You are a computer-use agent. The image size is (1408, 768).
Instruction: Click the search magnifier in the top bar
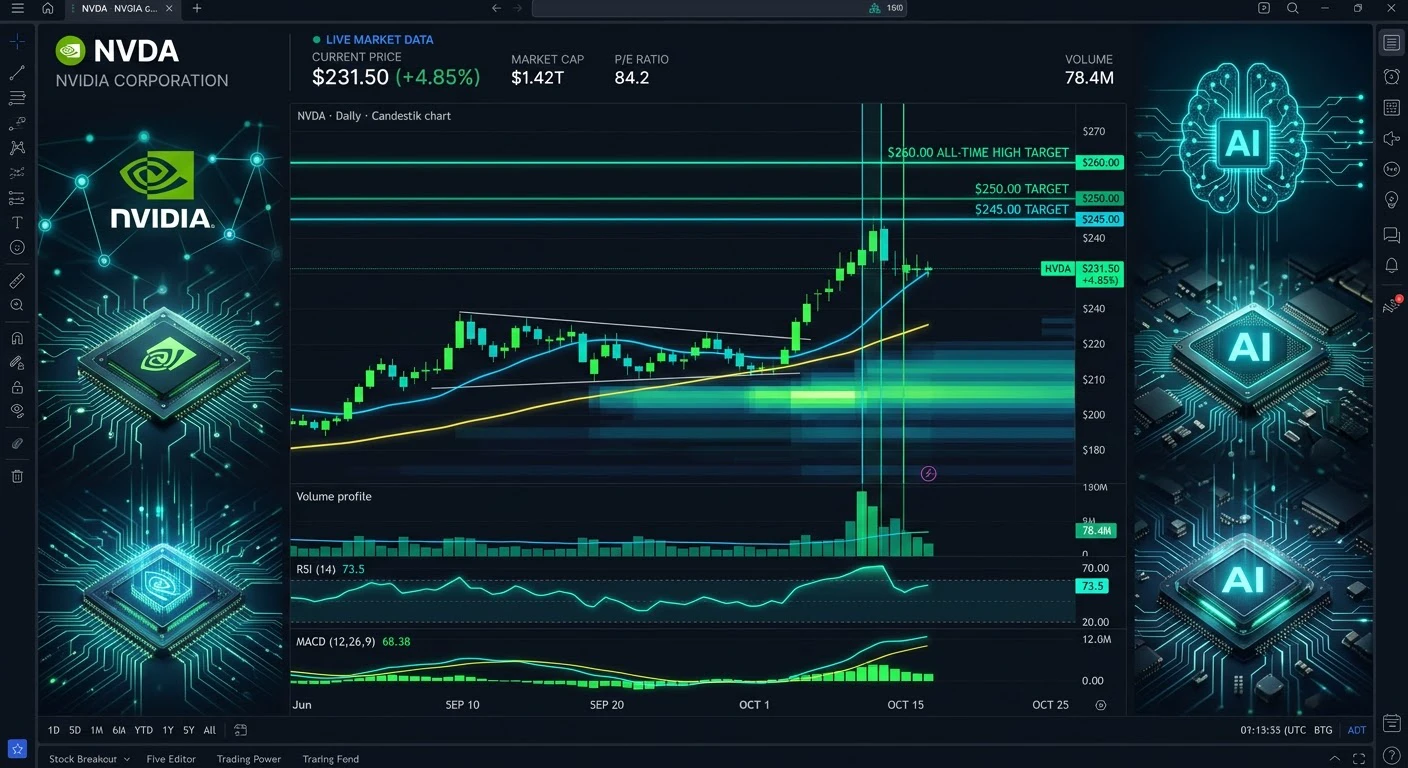[1293, 8]
